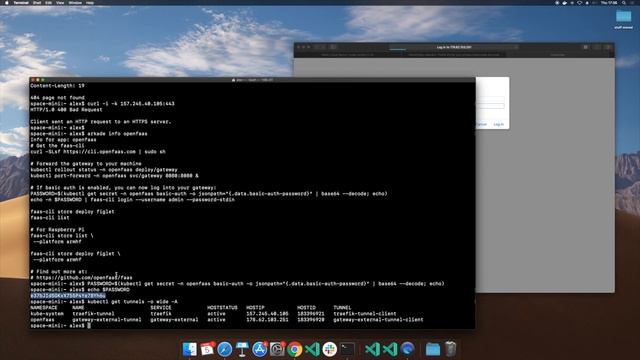This screenshot has height=360, width=640.
Task: Click Cancel in the browser login dialog
Action: point(482,124)
